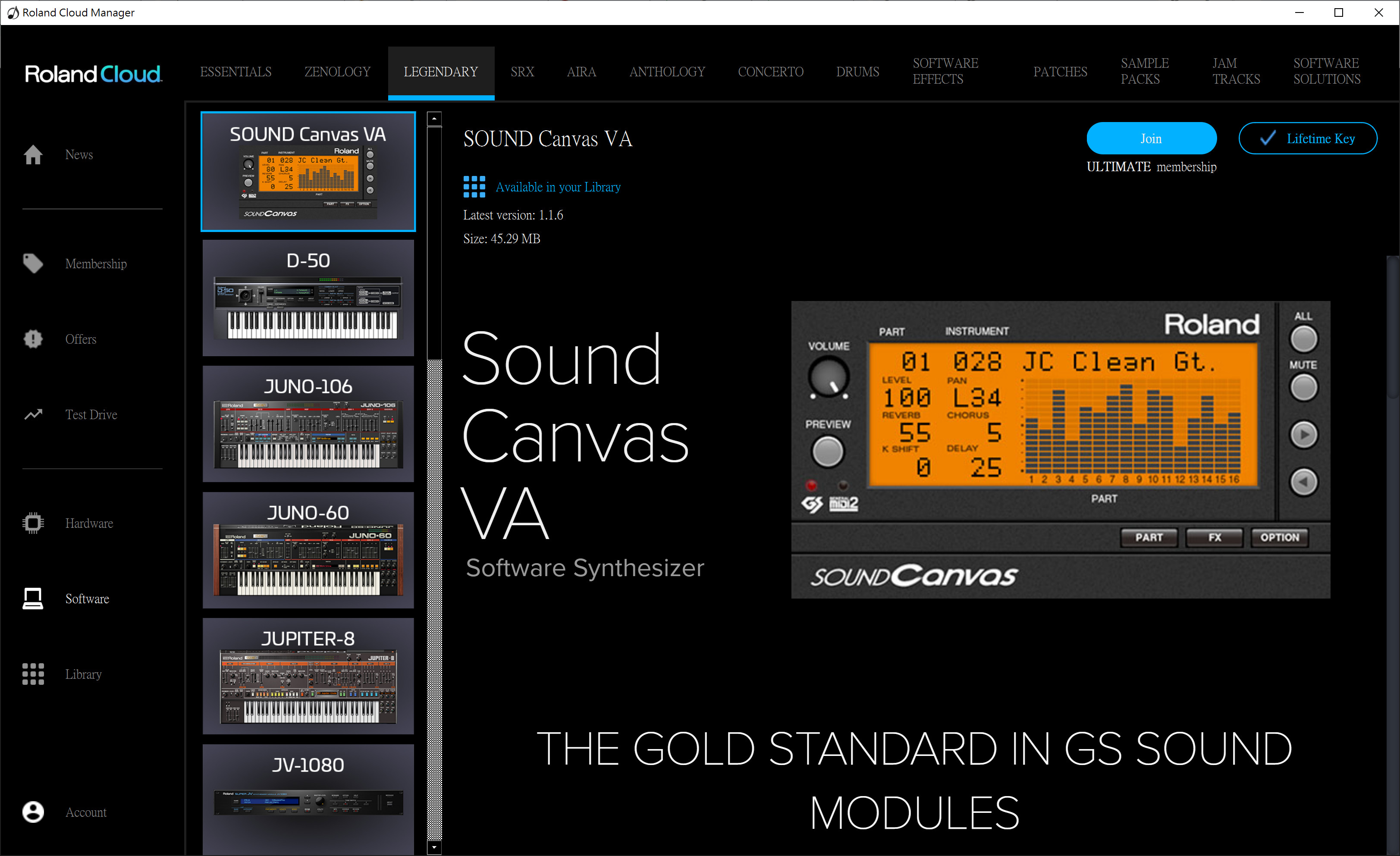Click the Software laptop icon
Image resolution: width=1400 pixels, height=856 pixels.
coord(33,599)
